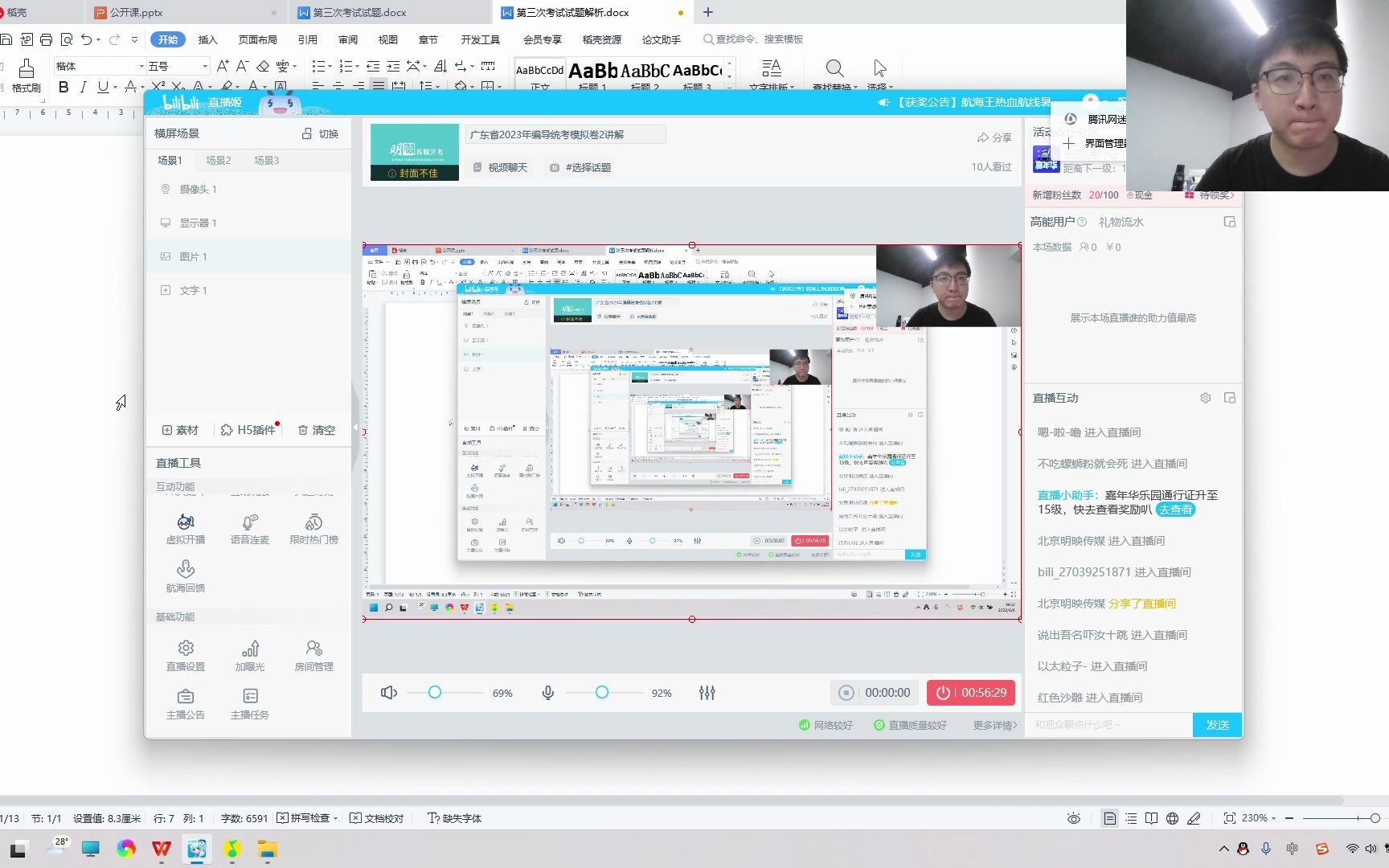Open the 航海回馈 tool
Image resolution: width=1389 pixels, height=868 pixels.
[186, 576]
